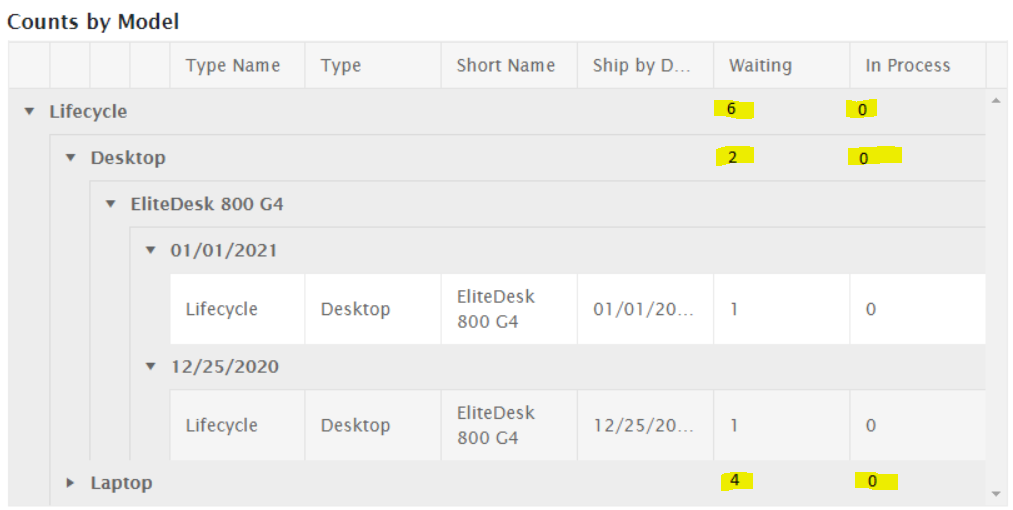Collapse the 12/25/2020 date group
The image size is (1013, 510).
point(151,366)
